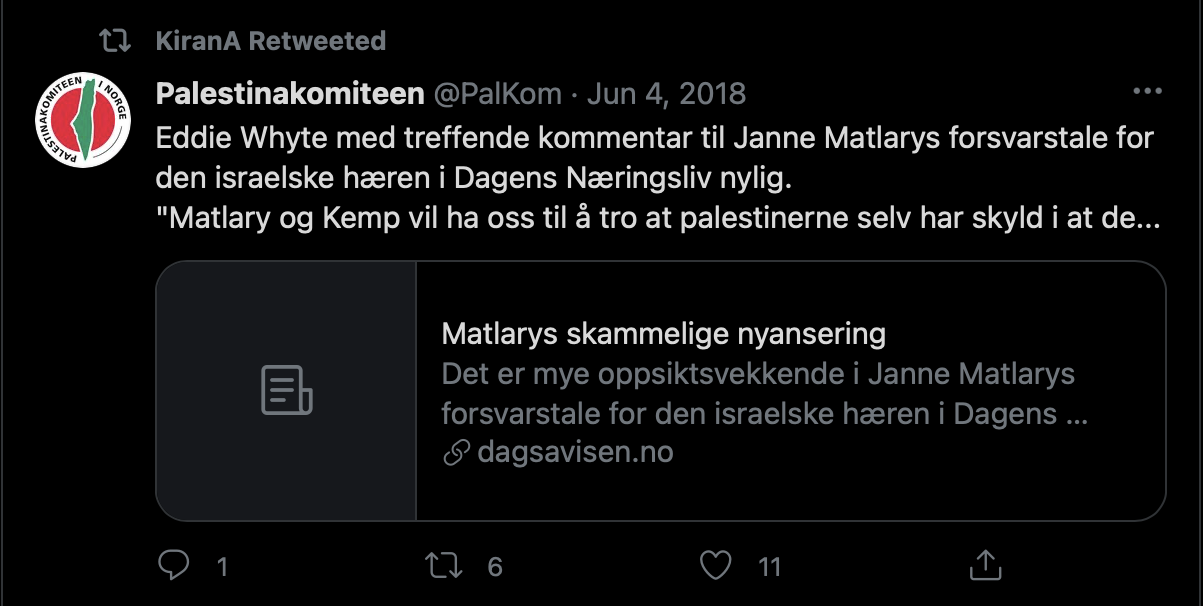Click the chain link icon beside dagsavisen.no
Screen dimensions: 1203x606
coord(456,453)
